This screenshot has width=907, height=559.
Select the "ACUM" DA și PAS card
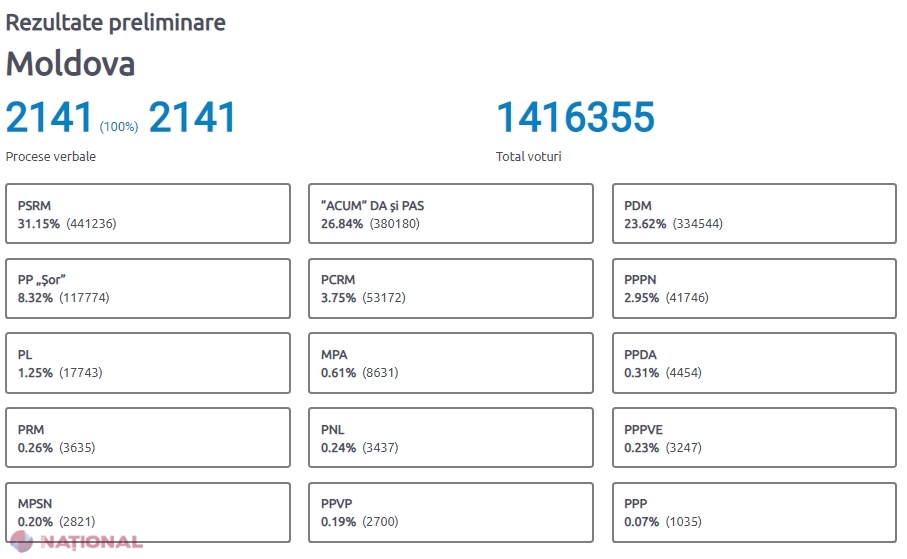[x=451, y=214]
